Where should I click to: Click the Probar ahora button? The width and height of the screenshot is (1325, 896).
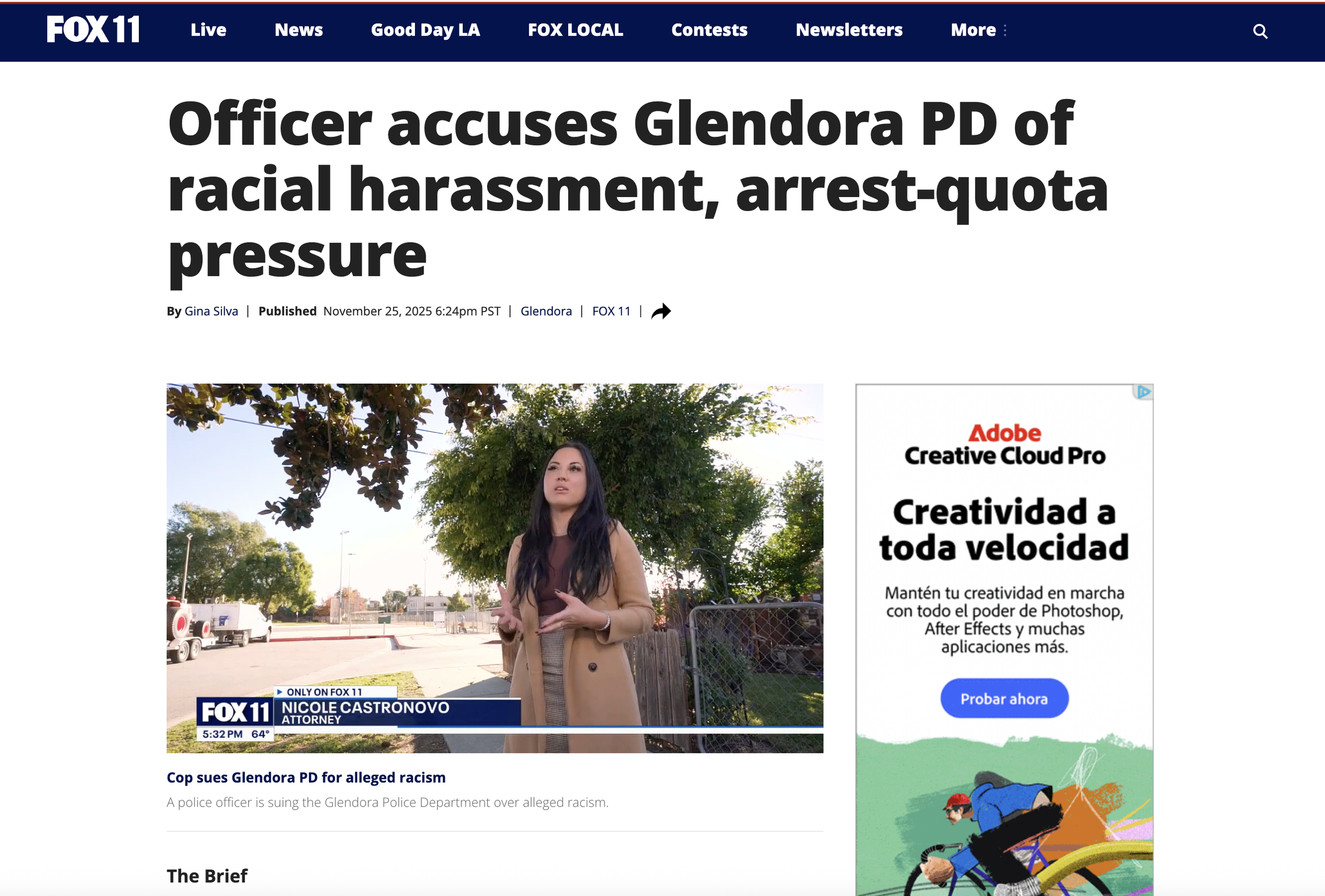[1004, 698]
